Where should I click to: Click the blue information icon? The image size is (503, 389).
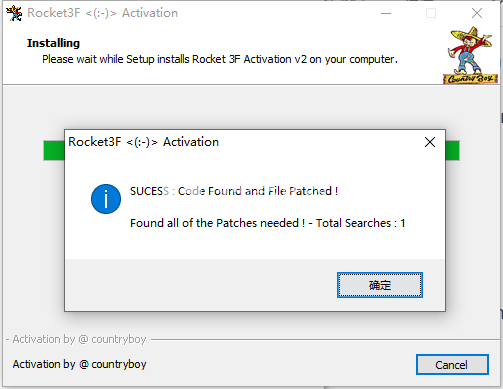click(x=106, y=199)
